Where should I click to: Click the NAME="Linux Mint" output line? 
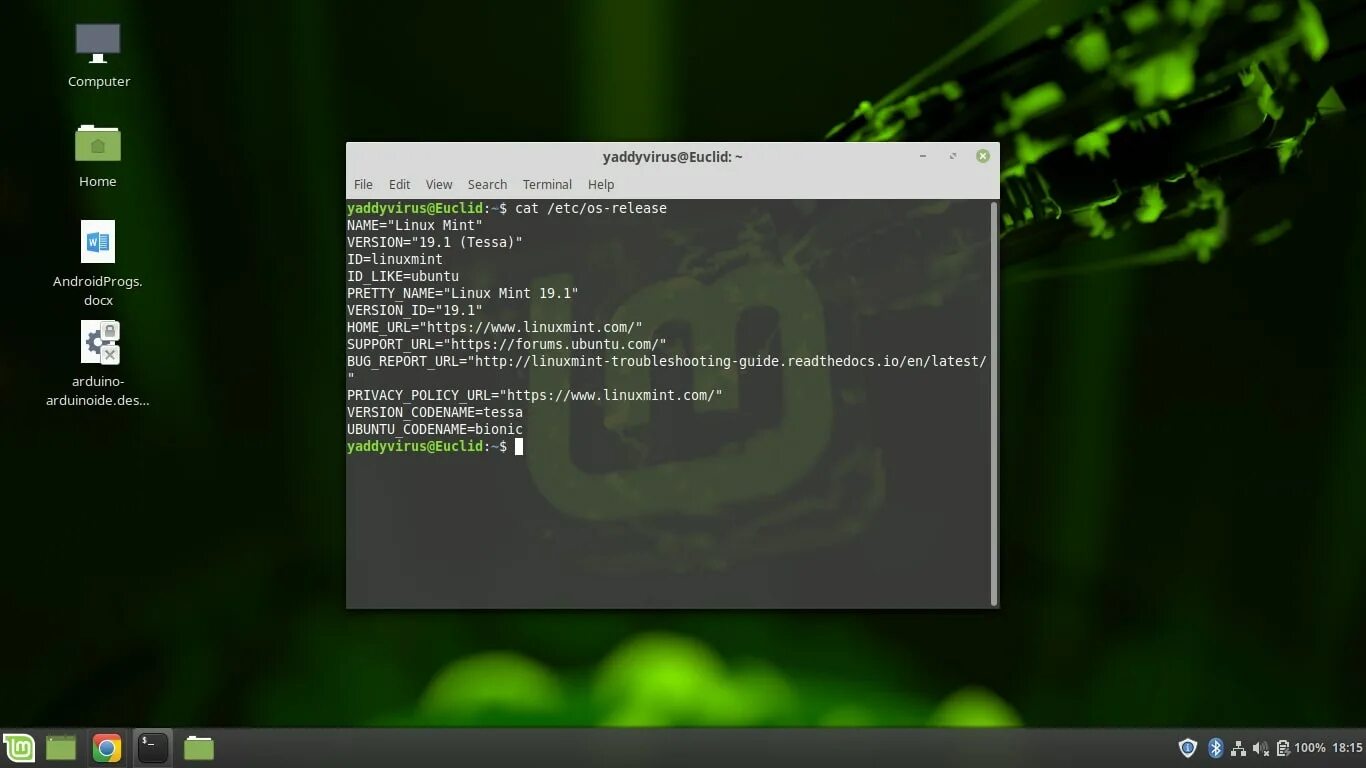(415, 225)
